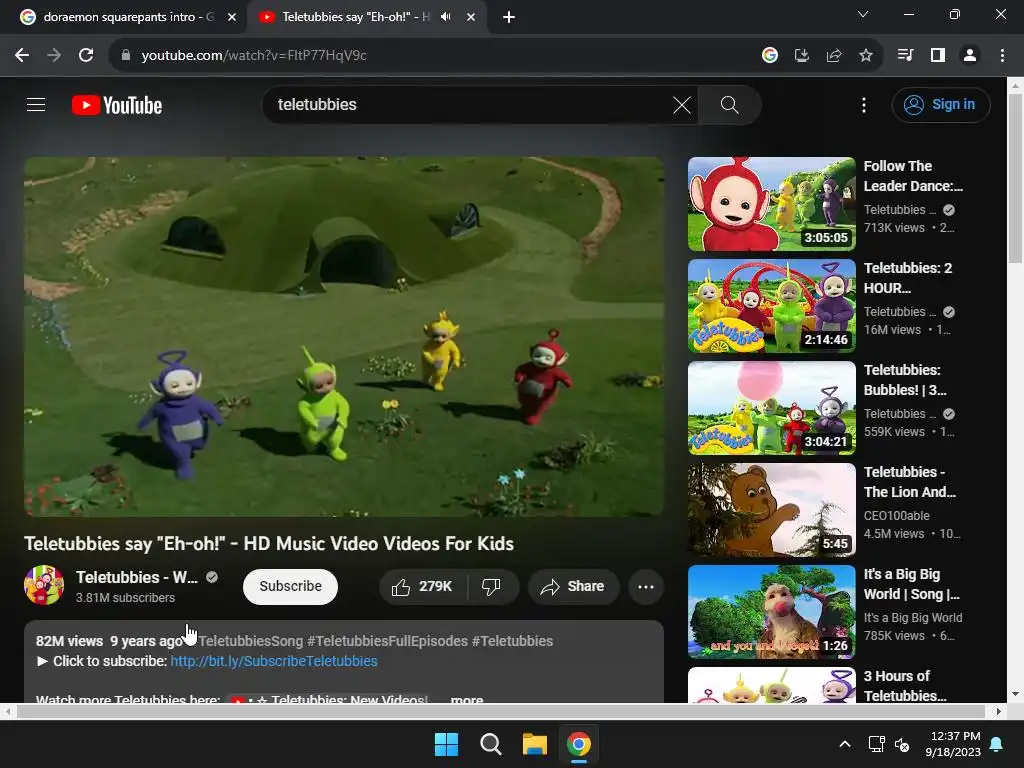Close the Teletubbies YouTube tab
Screen dimensions: 1024x768
tap(471, 17)
